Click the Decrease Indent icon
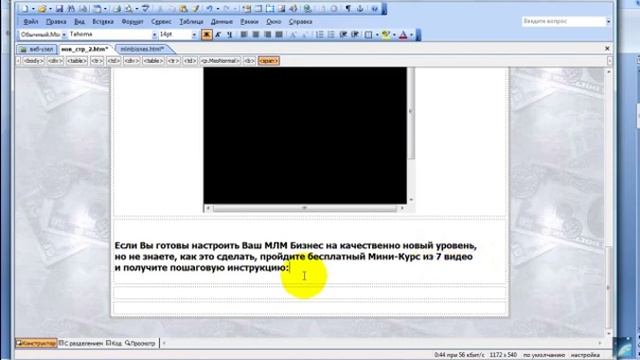The width and height of the screenshot is (640, 360). tap(343, 35)
